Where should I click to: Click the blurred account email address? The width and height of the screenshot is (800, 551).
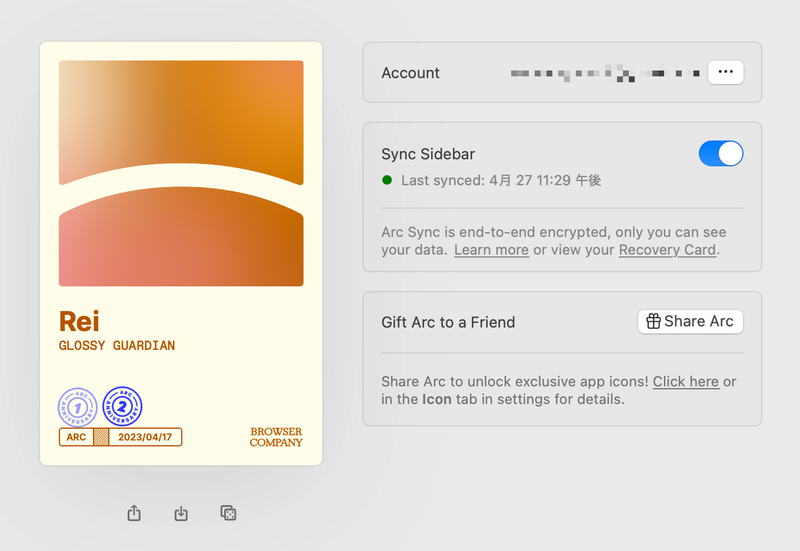(604, 73)
